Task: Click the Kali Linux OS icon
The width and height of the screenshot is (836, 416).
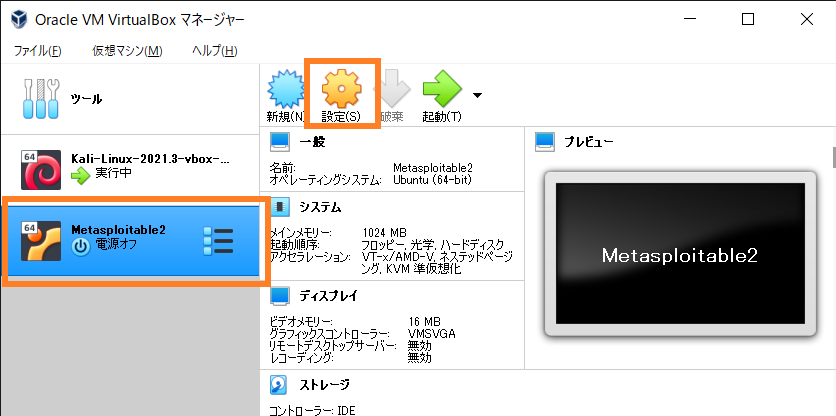Action: tap(41, 170)
